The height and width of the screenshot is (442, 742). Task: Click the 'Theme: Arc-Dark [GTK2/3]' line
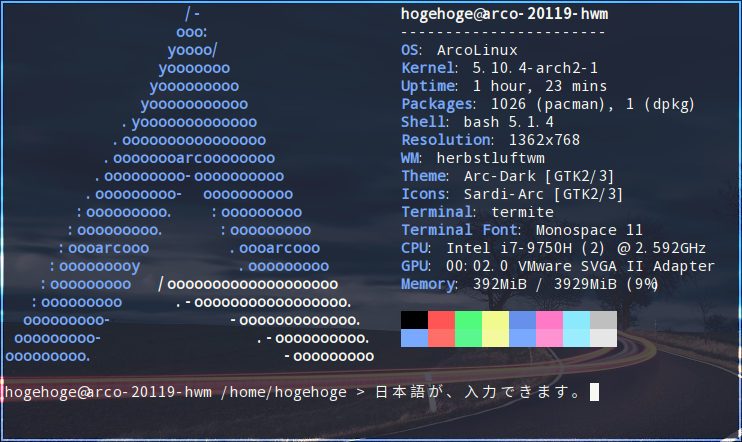pyautogui.click(x=508, y=176)
